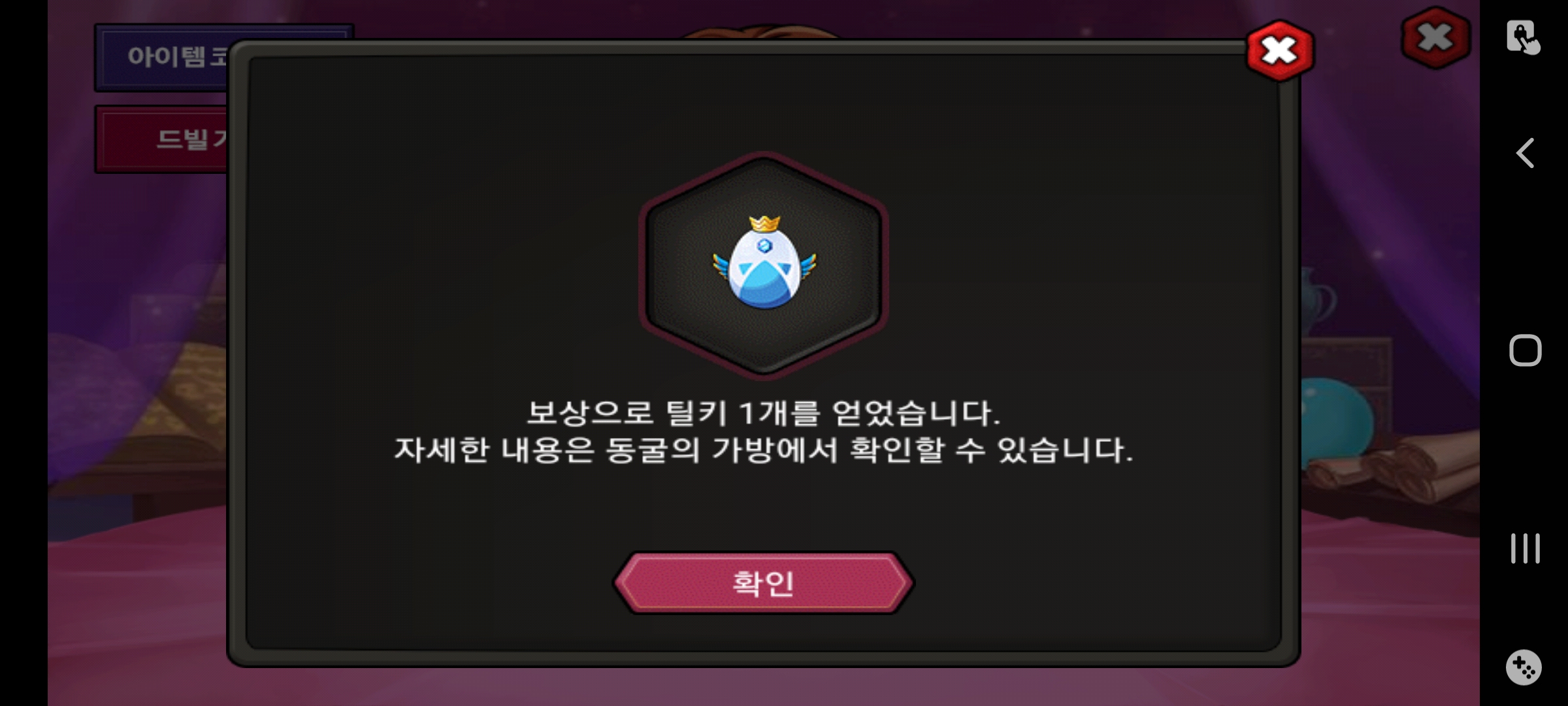1568x706 pixels.
Task: Tap the golden crown atop the egg
Action: 765,224
